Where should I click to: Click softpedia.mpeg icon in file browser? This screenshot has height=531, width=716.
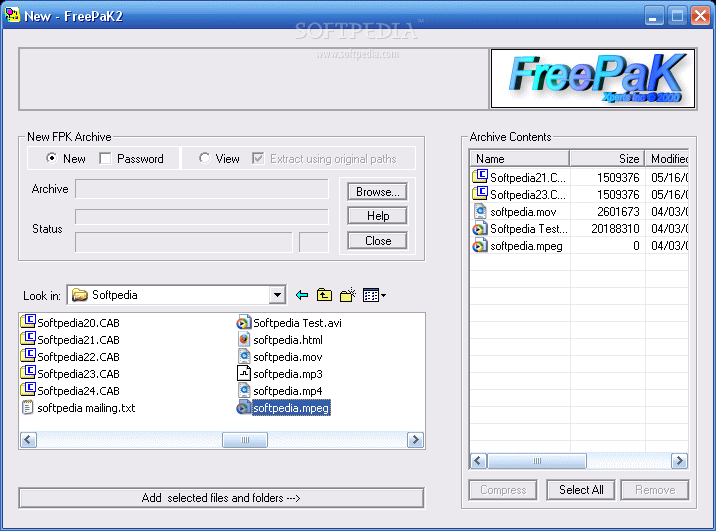[x=244, y=407]
